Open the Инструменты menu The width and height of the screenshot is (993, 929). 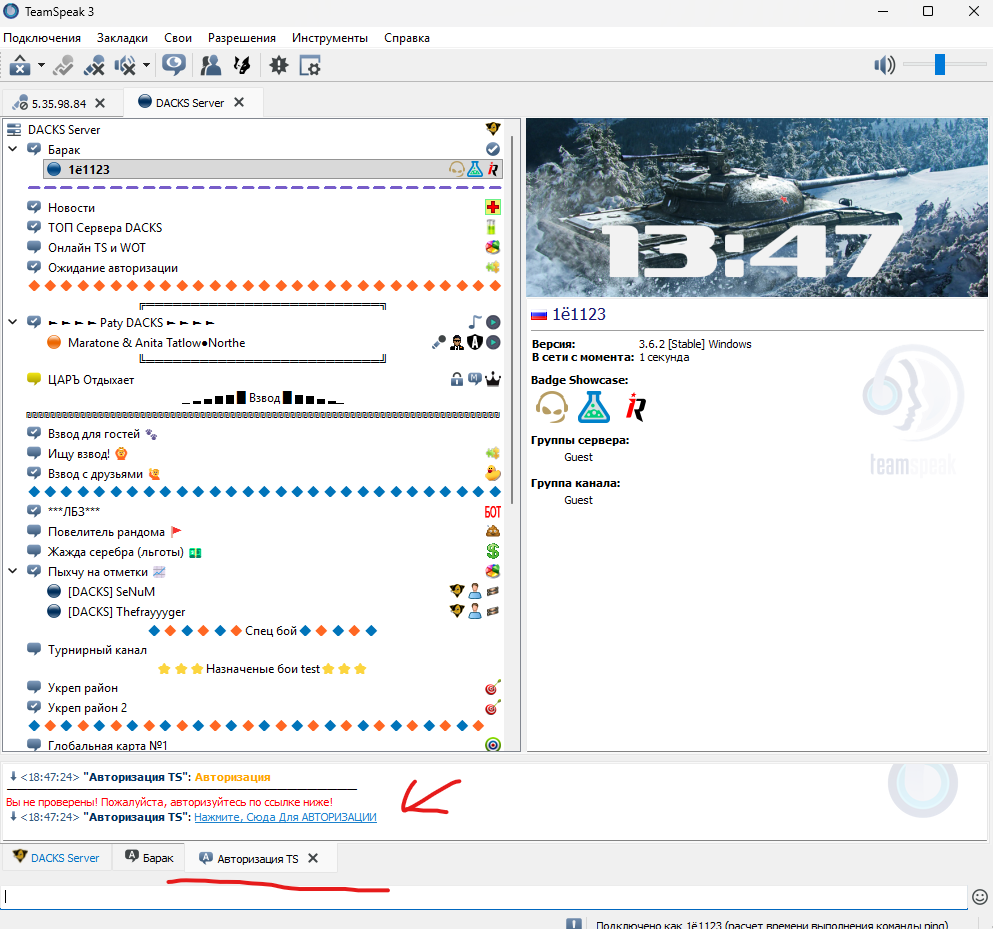[x=330, y=38]
